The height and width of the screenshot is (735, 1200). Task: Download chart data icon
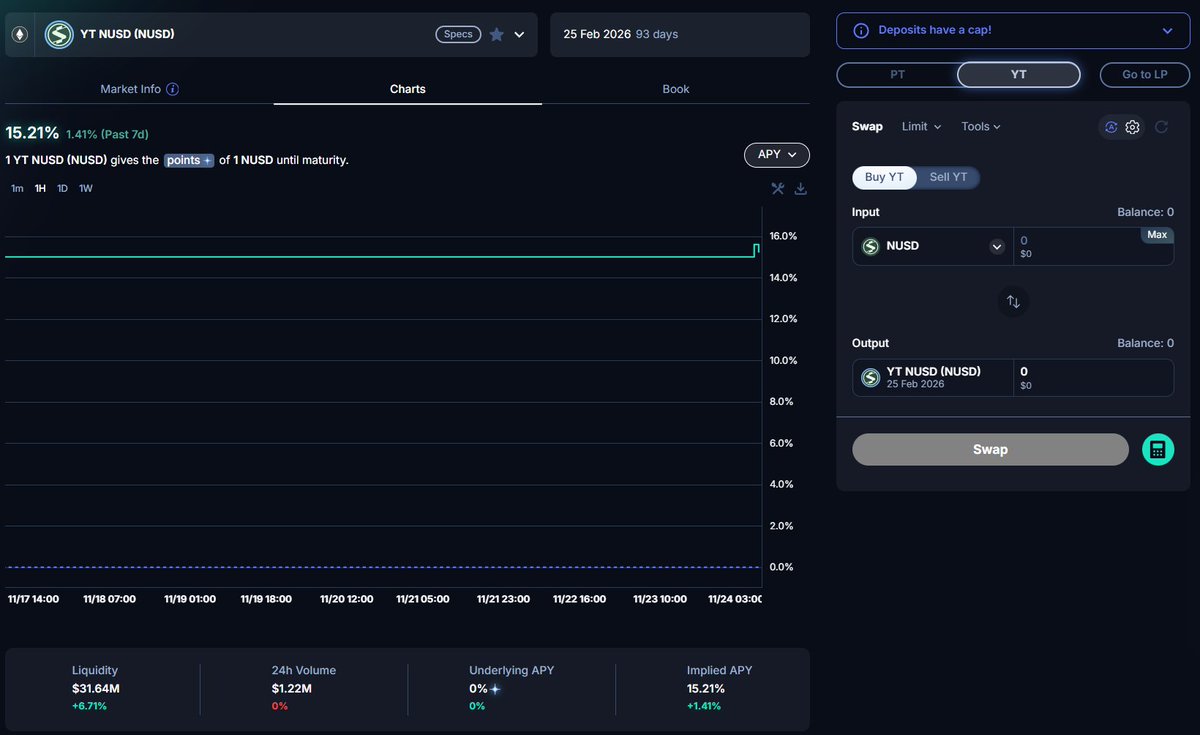coord(800,188)
